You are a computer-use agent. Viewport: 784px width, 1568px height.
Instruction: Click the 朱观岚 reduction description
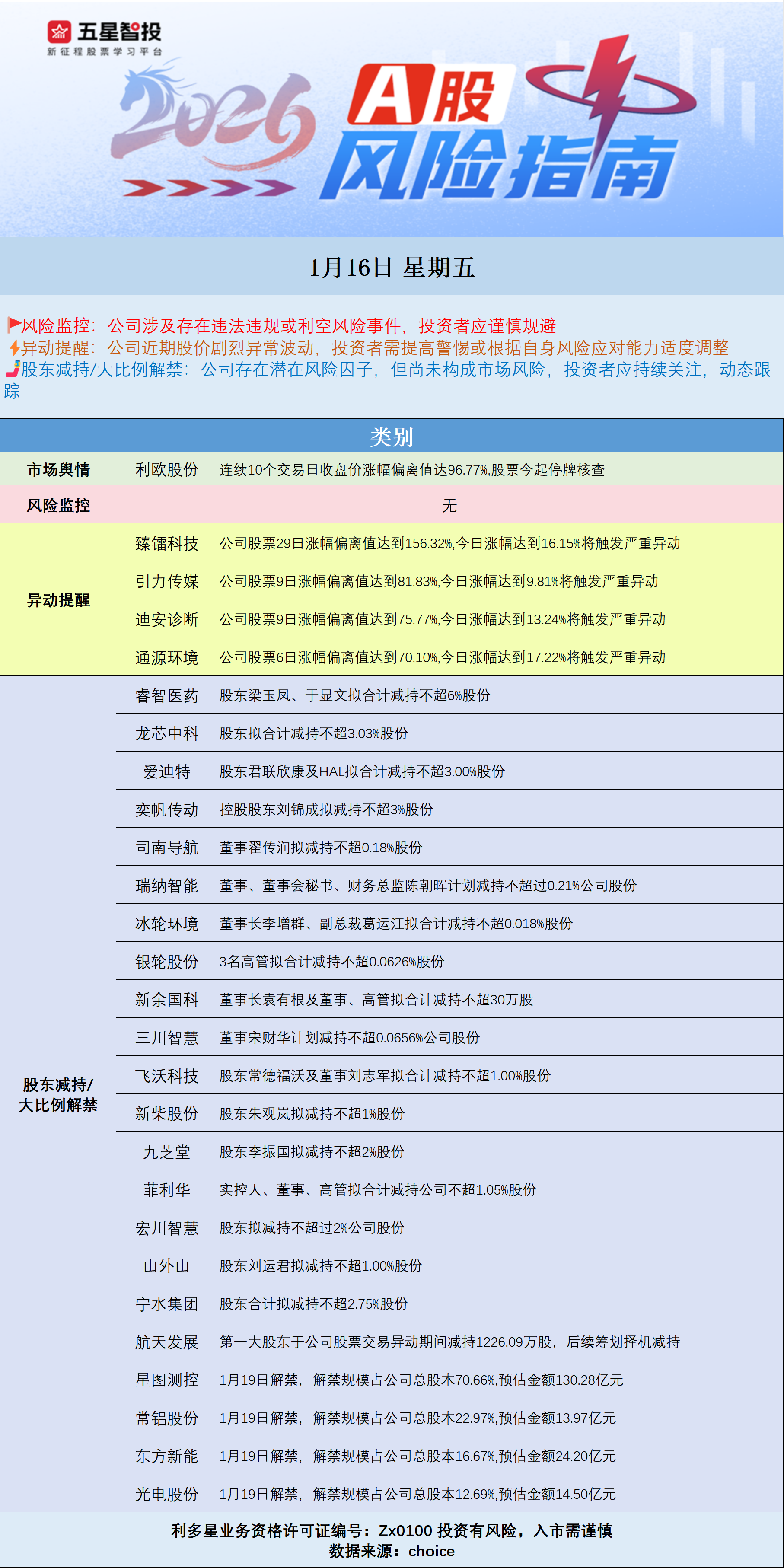click(x=312, y=1114)
